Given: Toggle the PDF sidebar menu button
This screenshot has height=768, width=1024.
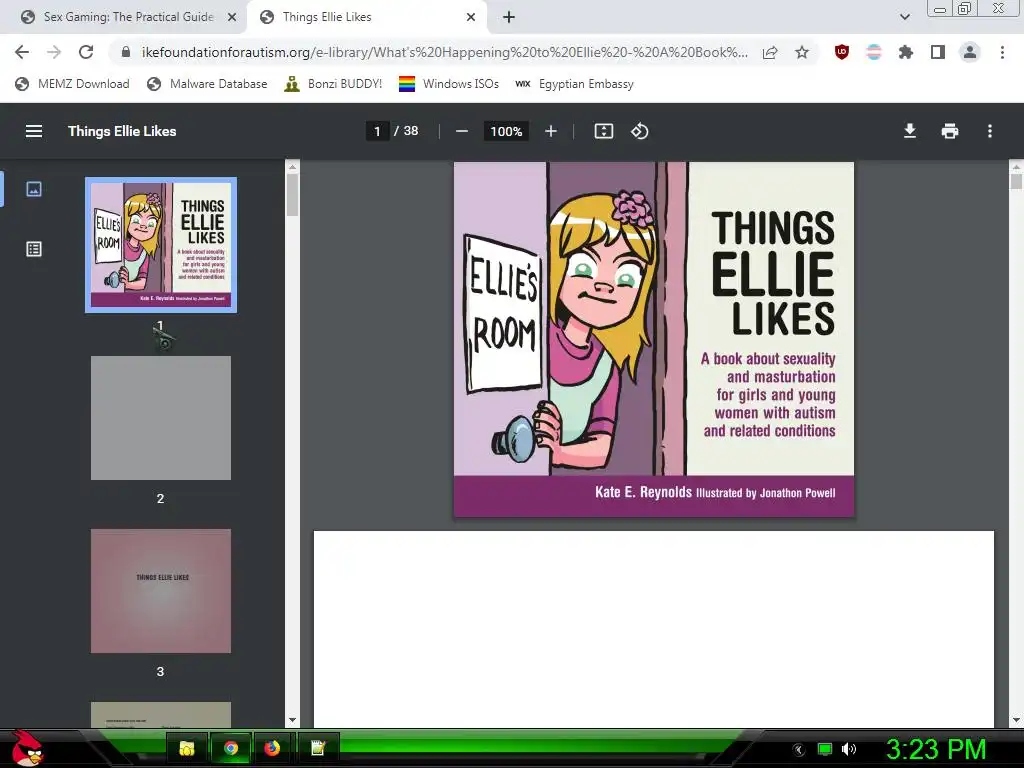Looking at the screenshot, I should click(x=34, y=131).
